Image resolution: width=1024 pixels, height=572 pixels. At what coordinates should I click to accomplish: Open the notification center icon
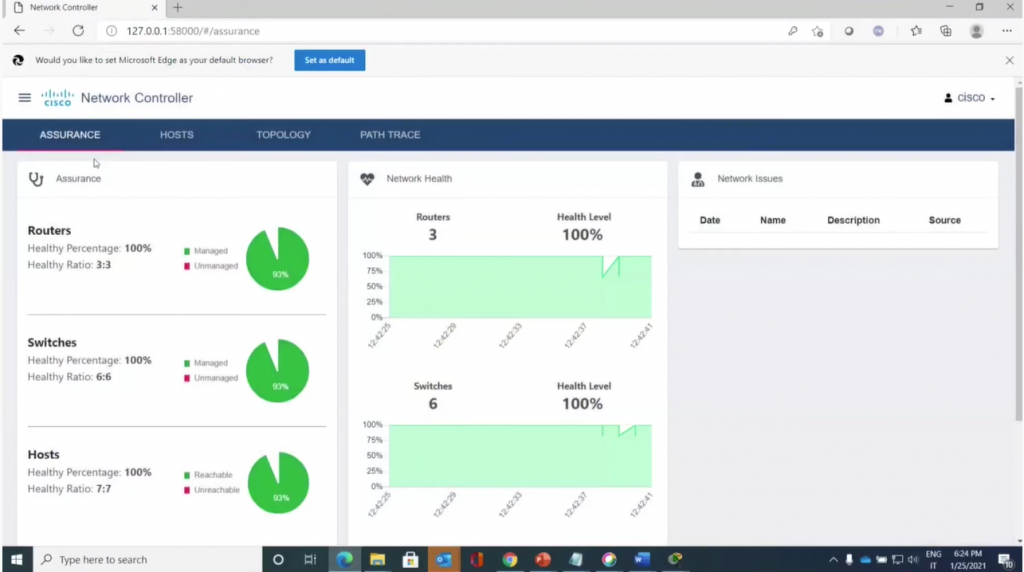pos(1005,560)
